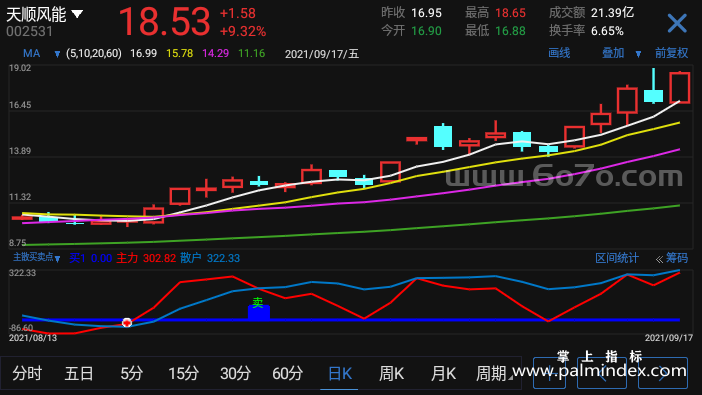Viewport: 702px width, 395px height.
Task: Click the crosshair plus button
Action: click(x=549, y=372)
